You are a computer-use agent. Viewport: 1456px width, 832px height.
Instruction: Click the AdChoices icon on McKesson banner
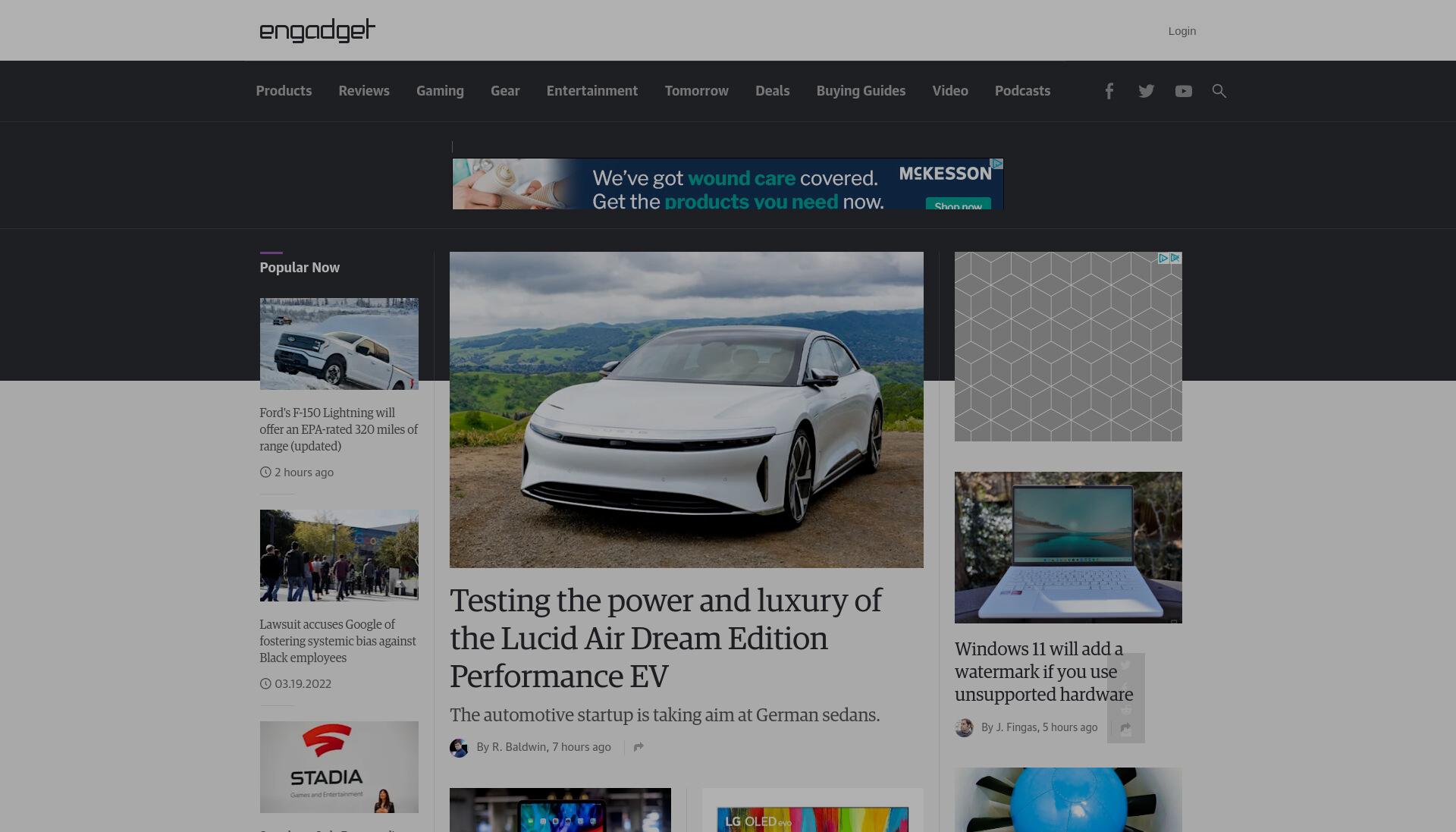(x=998, y=164)
